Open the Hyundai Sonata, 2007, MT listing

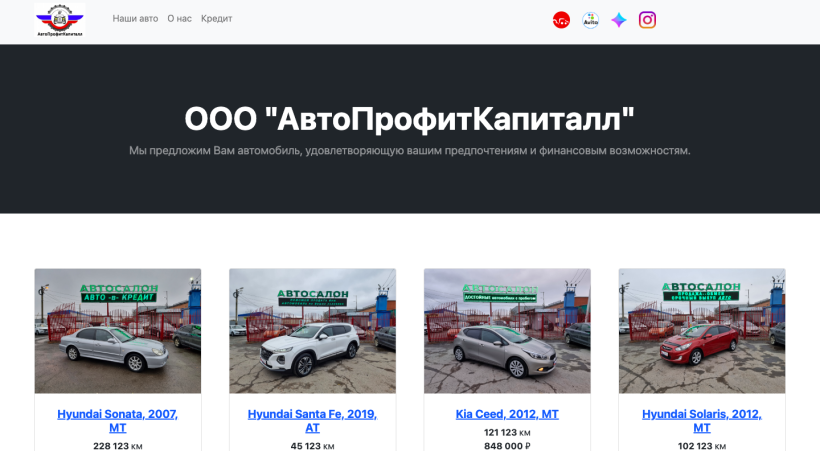coord(118,421)
